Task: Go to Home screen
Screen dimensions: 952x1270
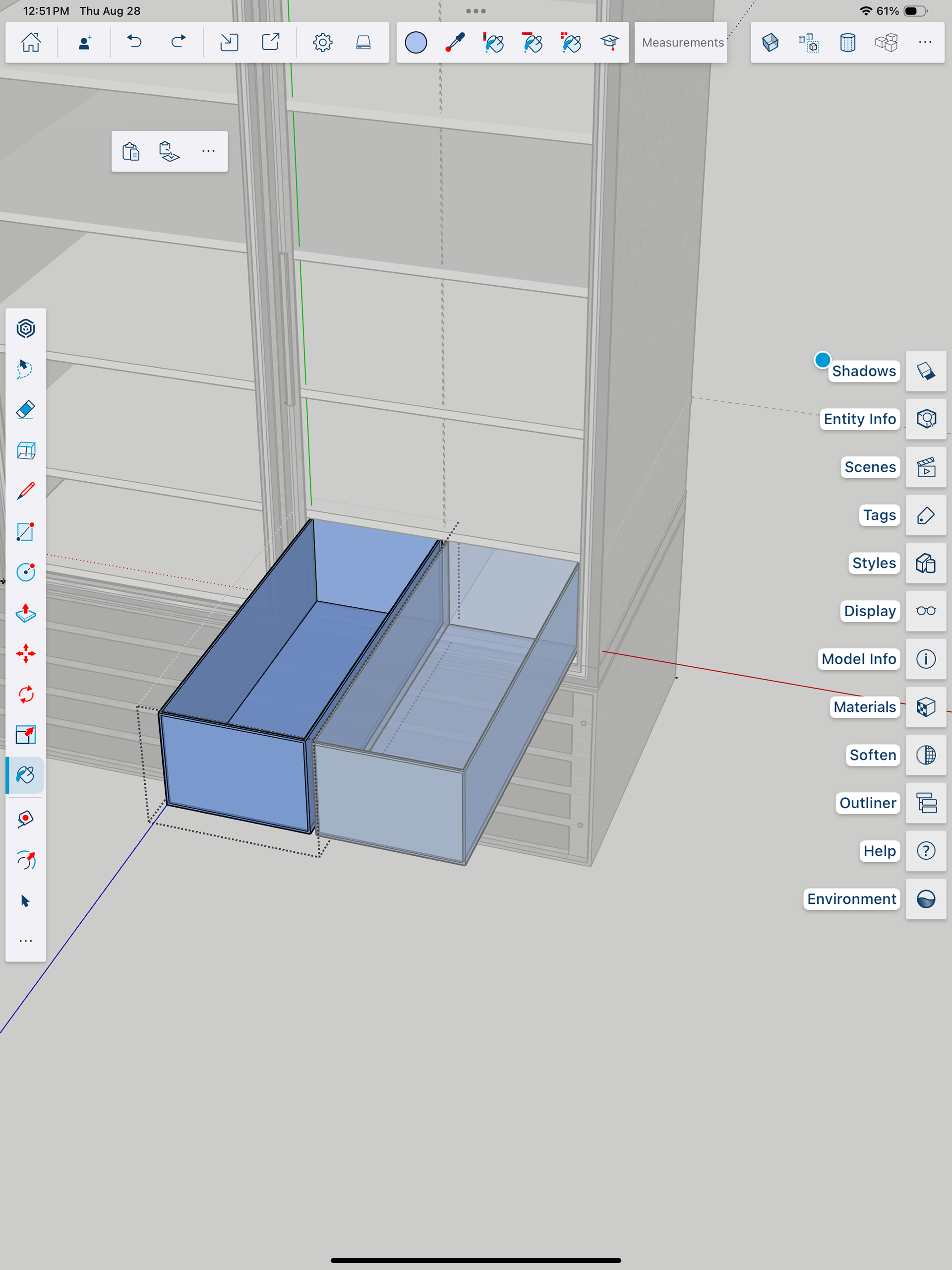Action: (31, 43)
